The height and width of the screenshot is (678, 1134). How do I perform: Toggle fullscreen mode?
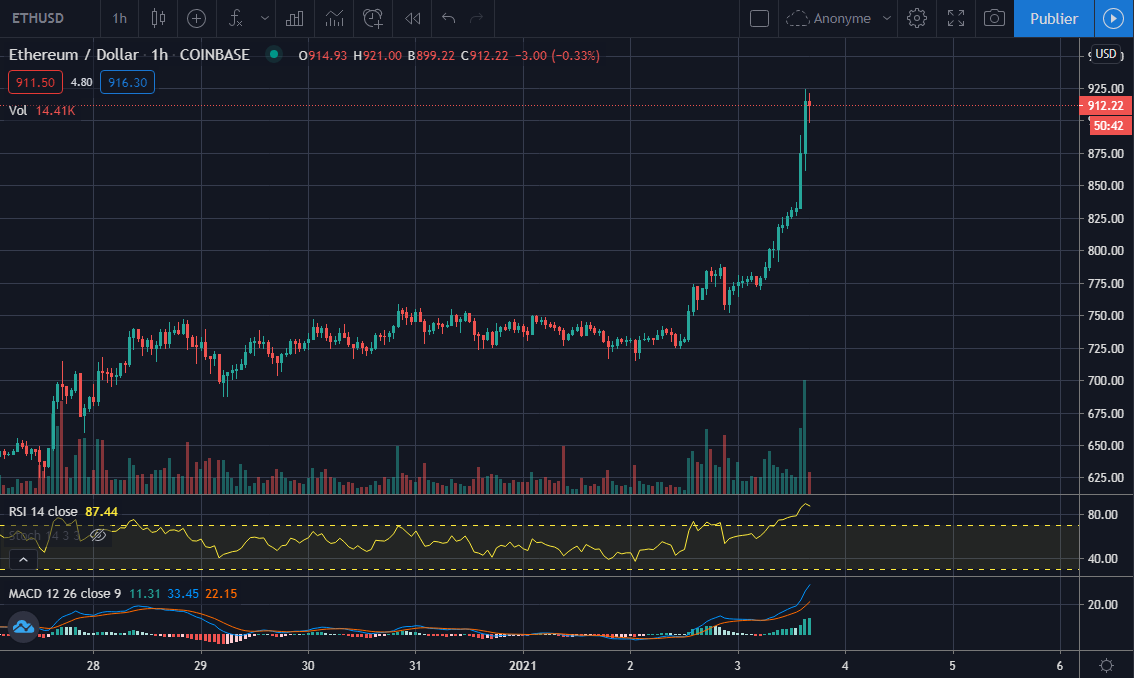tap(956, 18)
